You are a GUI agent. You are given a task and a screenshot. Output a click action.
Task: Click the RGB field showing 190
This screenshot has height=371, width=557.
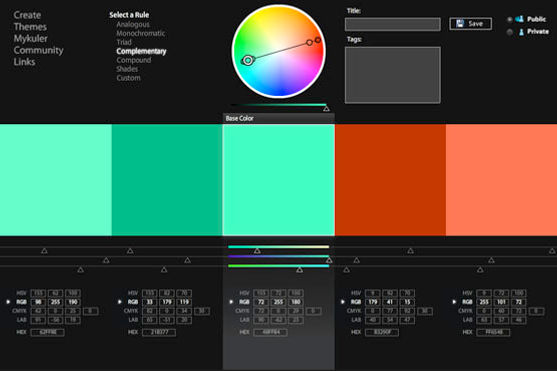[73, 302]
